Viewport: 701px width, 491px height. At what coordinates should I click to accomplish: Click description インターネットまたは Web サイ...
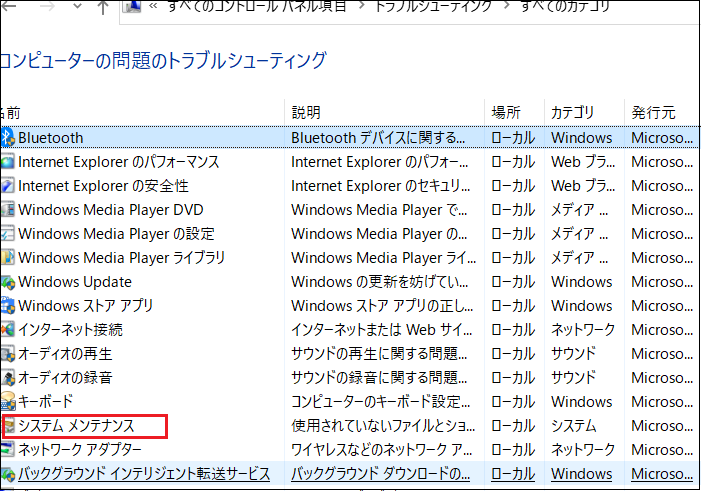tap(382, 330)
